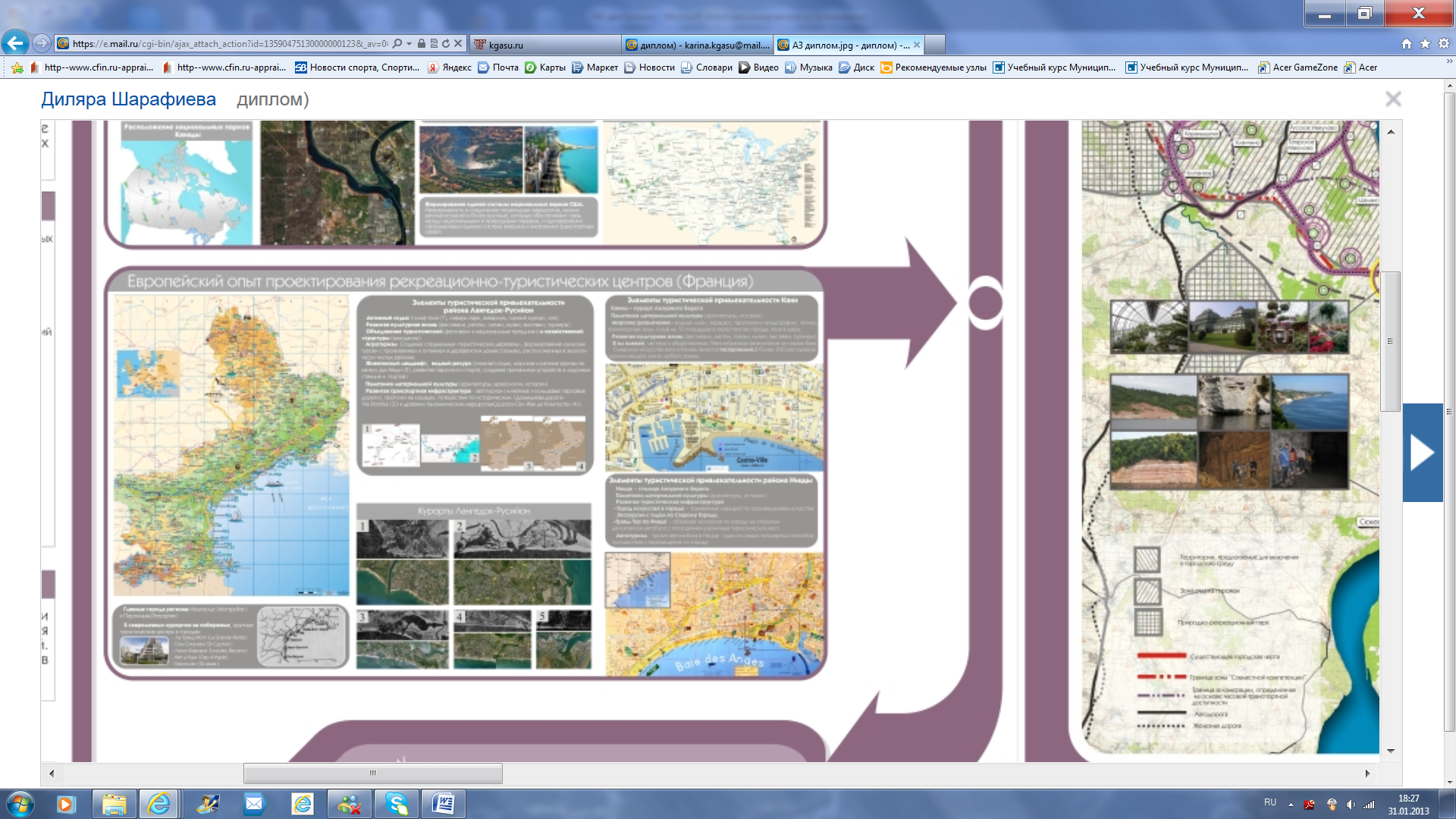1456x819 pixels.
Task: Expand favorites bar overflow chevron
Action: [x=1448, y=61]
